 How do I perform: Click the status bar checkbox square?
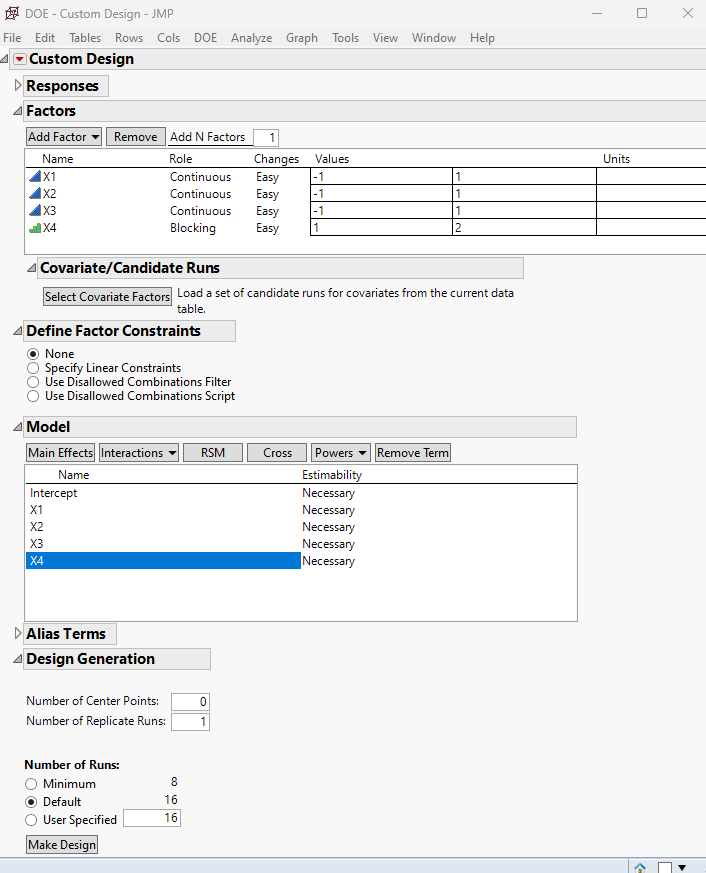tap(664, 867)
